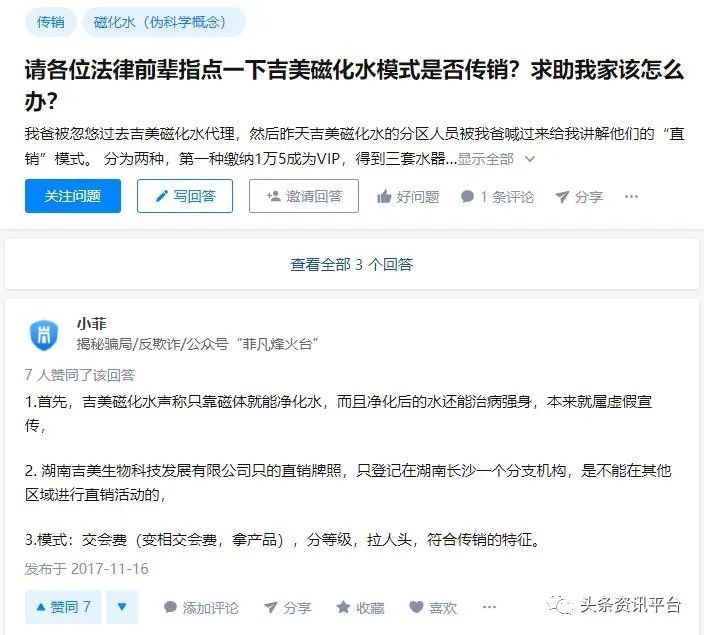Open 小菲's avatar profile picture
704x635 pixels.
click(44, 333)
